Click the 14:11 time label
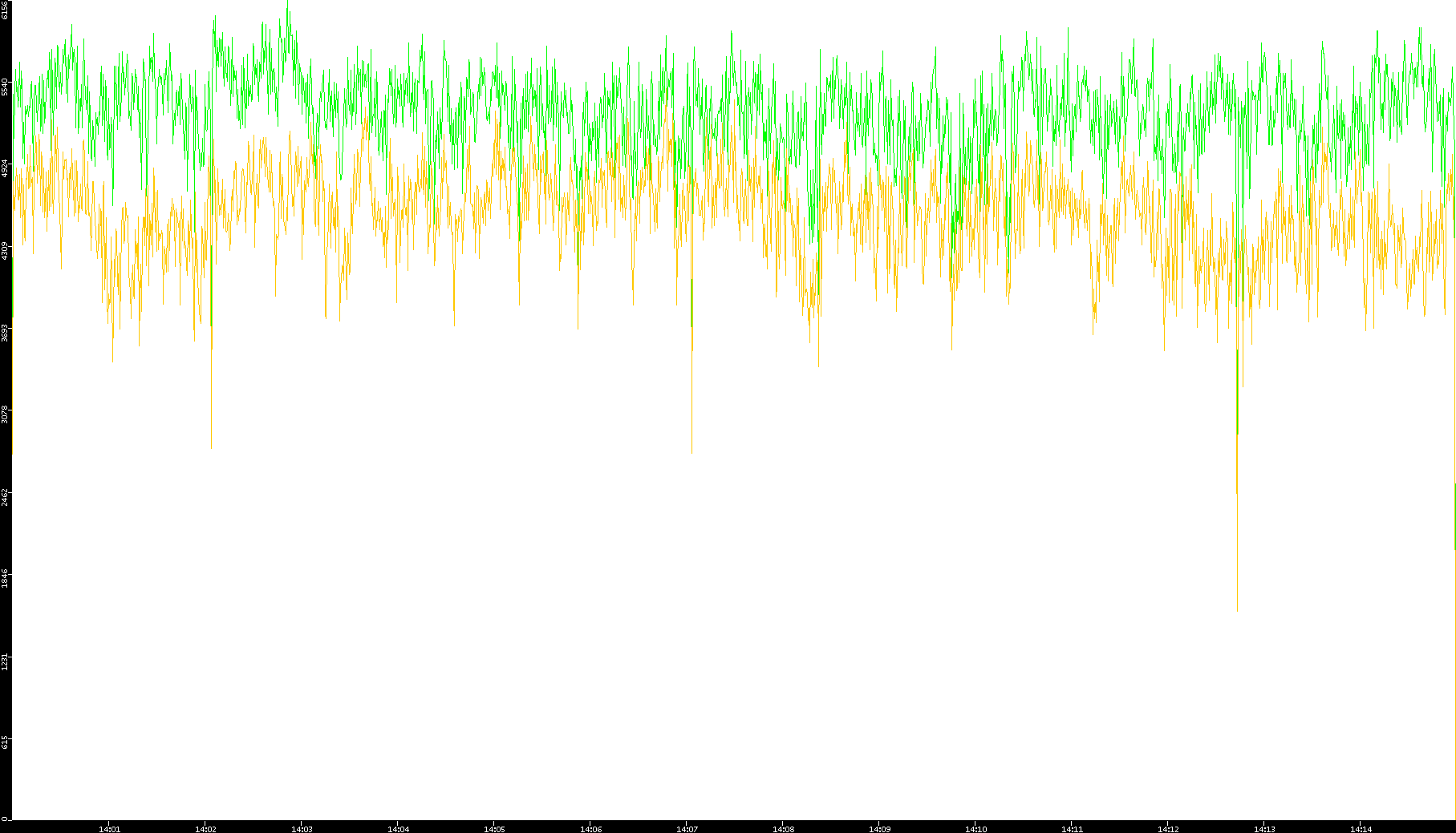 point(1072,829)
